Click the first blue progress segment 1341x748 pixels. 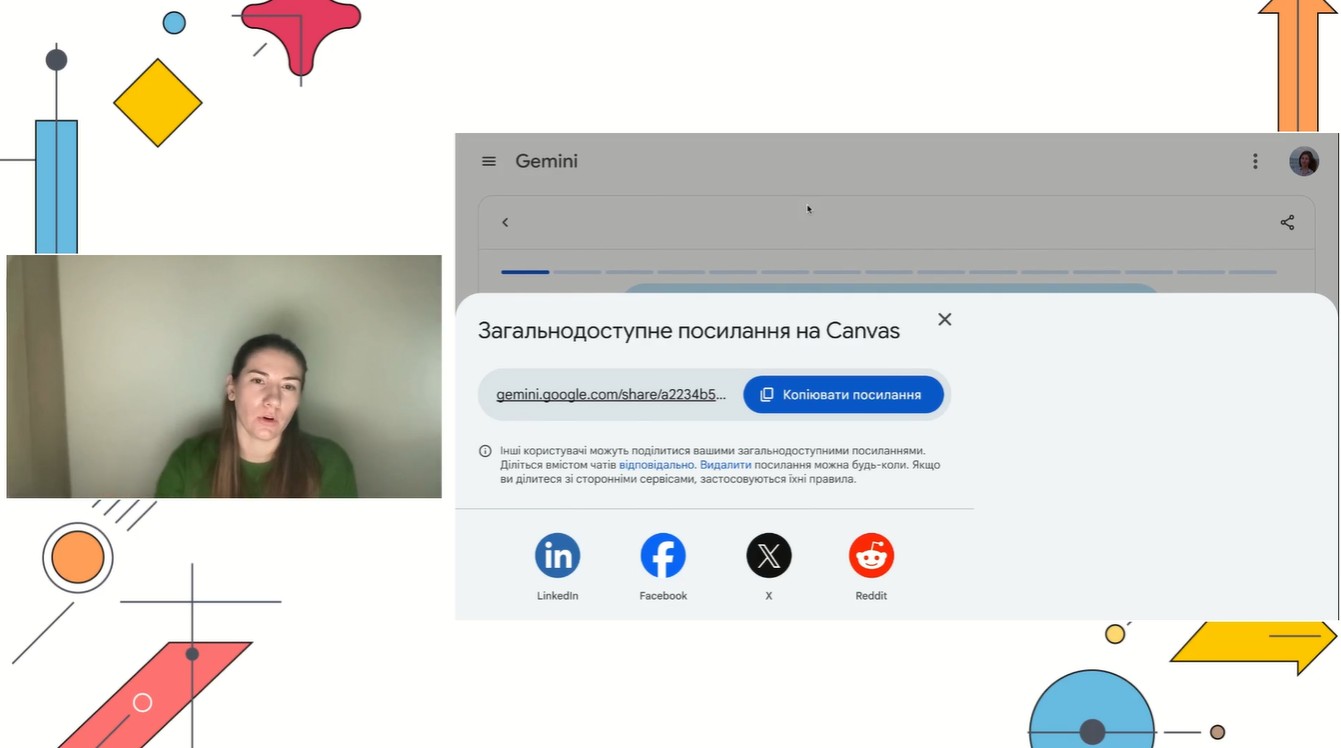[x=525, y=272]
